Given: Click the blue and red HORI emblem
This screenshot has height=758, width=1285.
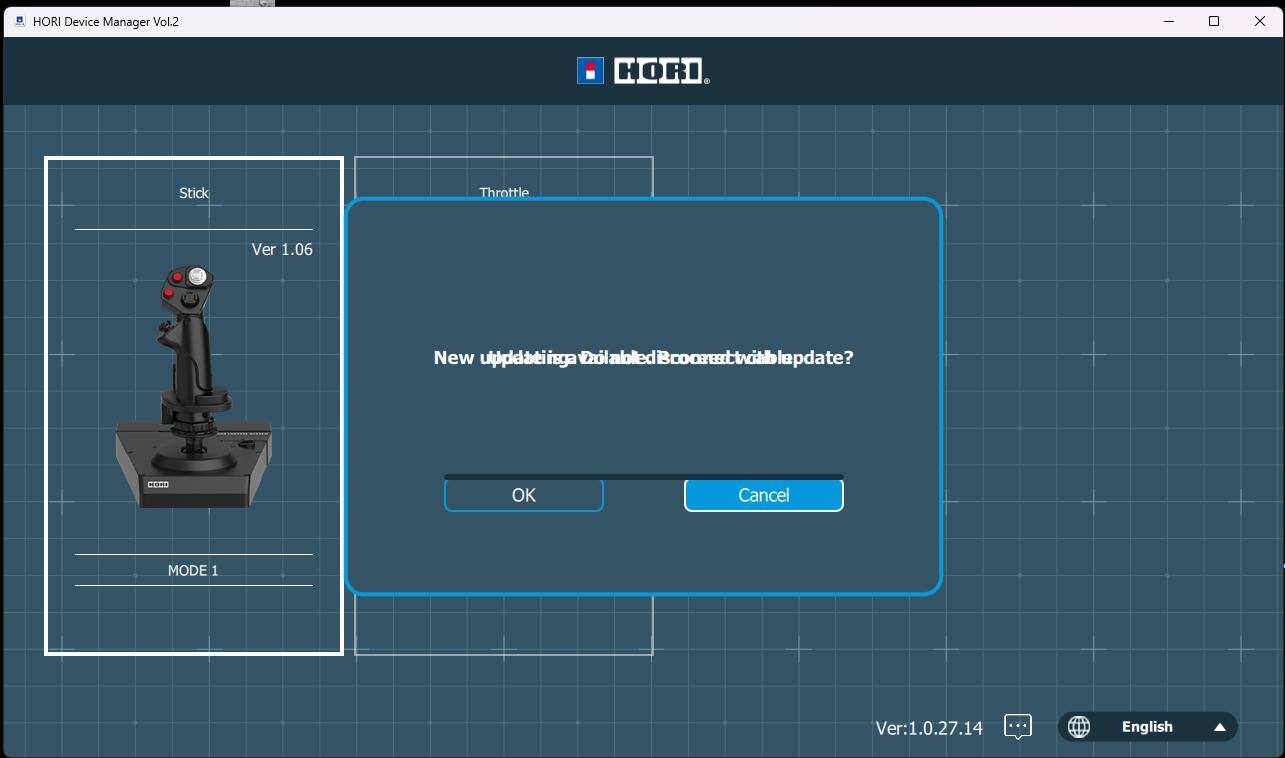Looking at the screenshot, I should coord(590,71).
